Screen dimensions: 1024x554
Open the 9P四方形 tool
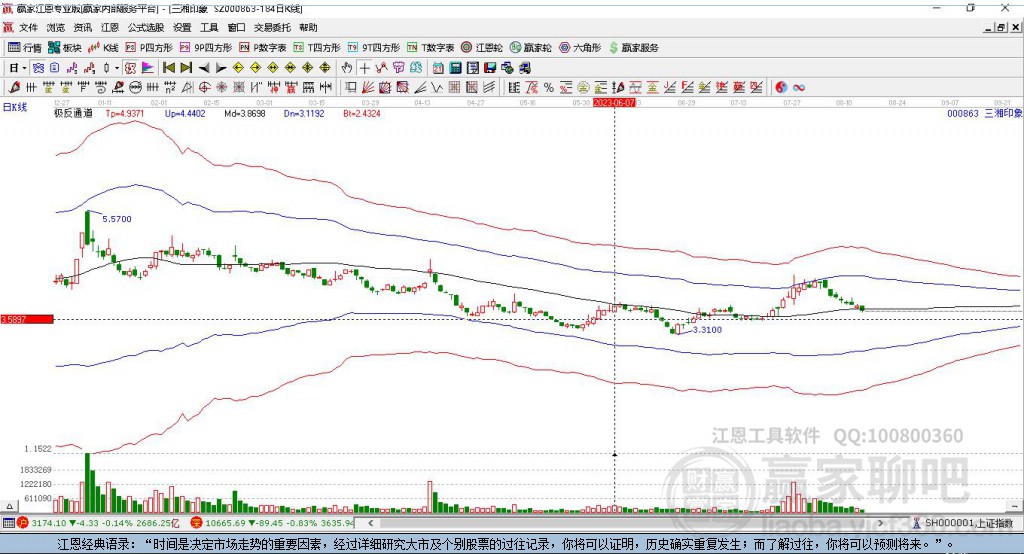click(206, 48)
